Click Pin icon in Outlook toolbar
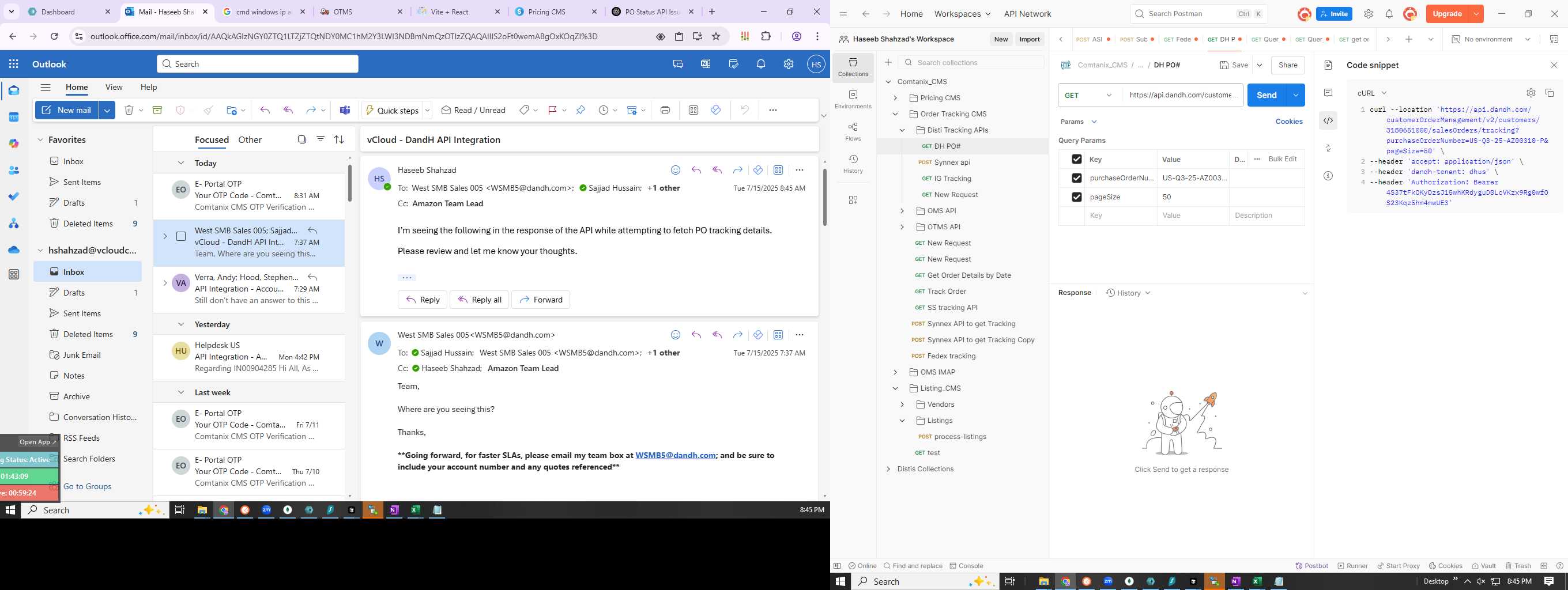 tap(580, 110)
